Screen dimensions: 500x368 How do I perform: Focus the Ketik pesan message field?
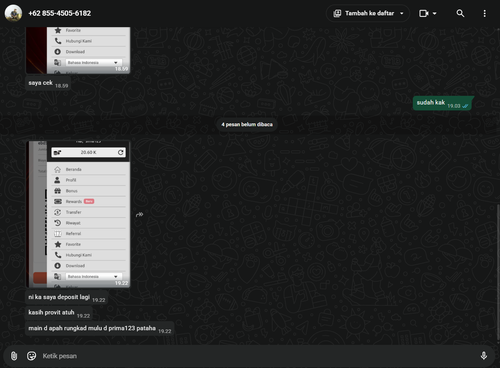(257, 356)
